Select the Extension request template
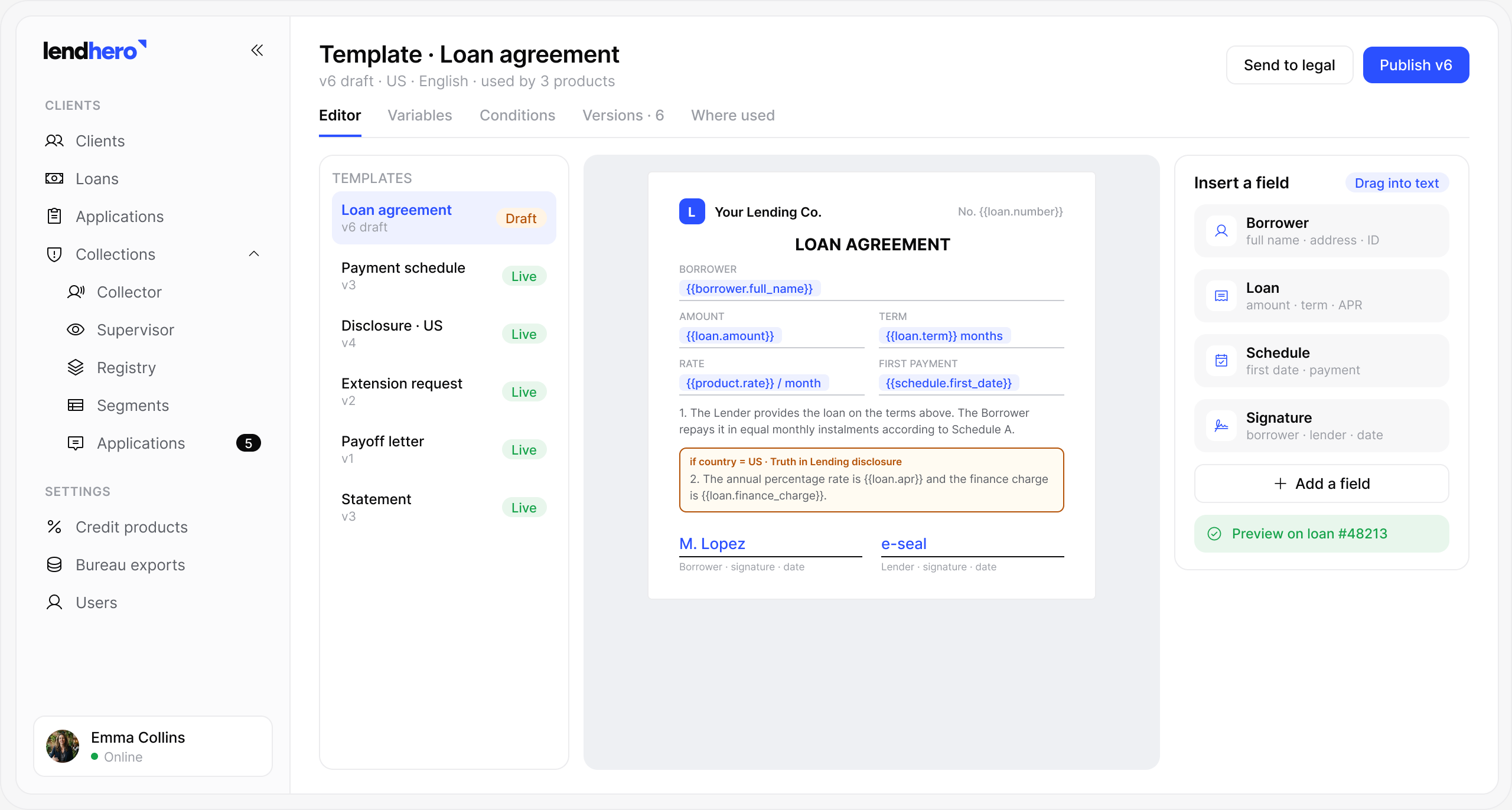Viewport: 1512px width, 810px height. (444, 391)
